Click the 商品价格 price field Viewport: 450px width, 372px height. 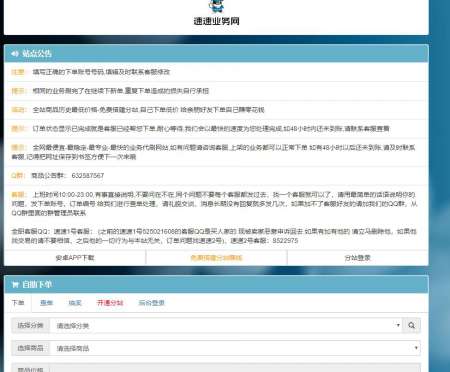(x=235, y=368)
